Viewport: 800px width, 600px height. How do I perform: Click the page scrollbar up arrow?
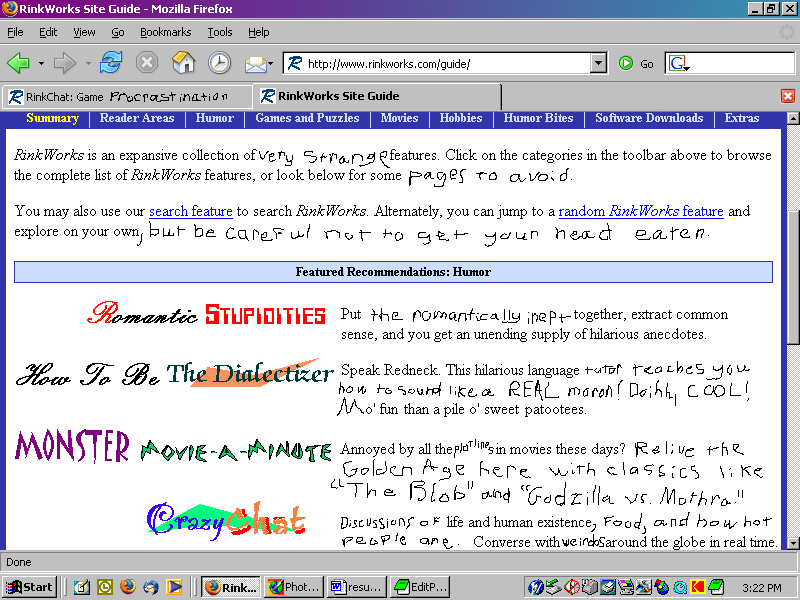point(793,119)
